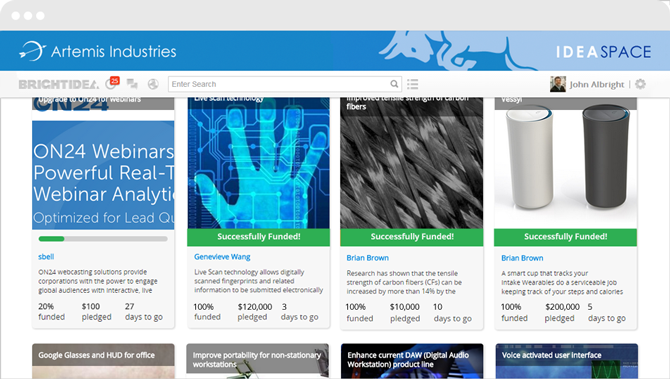Click the globe icon in toolbar
This screenshot has height=379, width=670.
(153, 84)
